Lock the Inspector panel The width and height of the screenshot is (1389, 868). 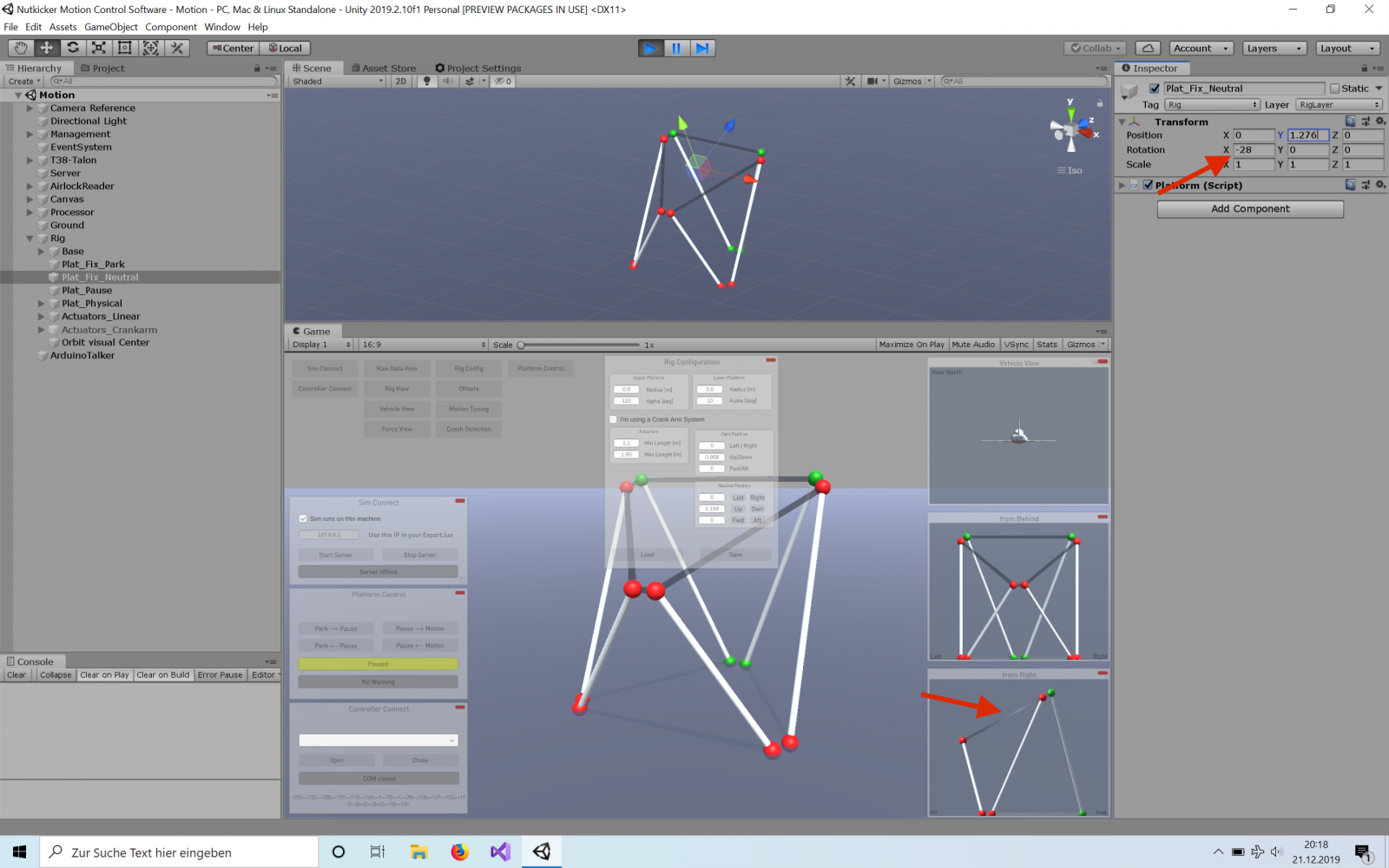(1364, 68)
